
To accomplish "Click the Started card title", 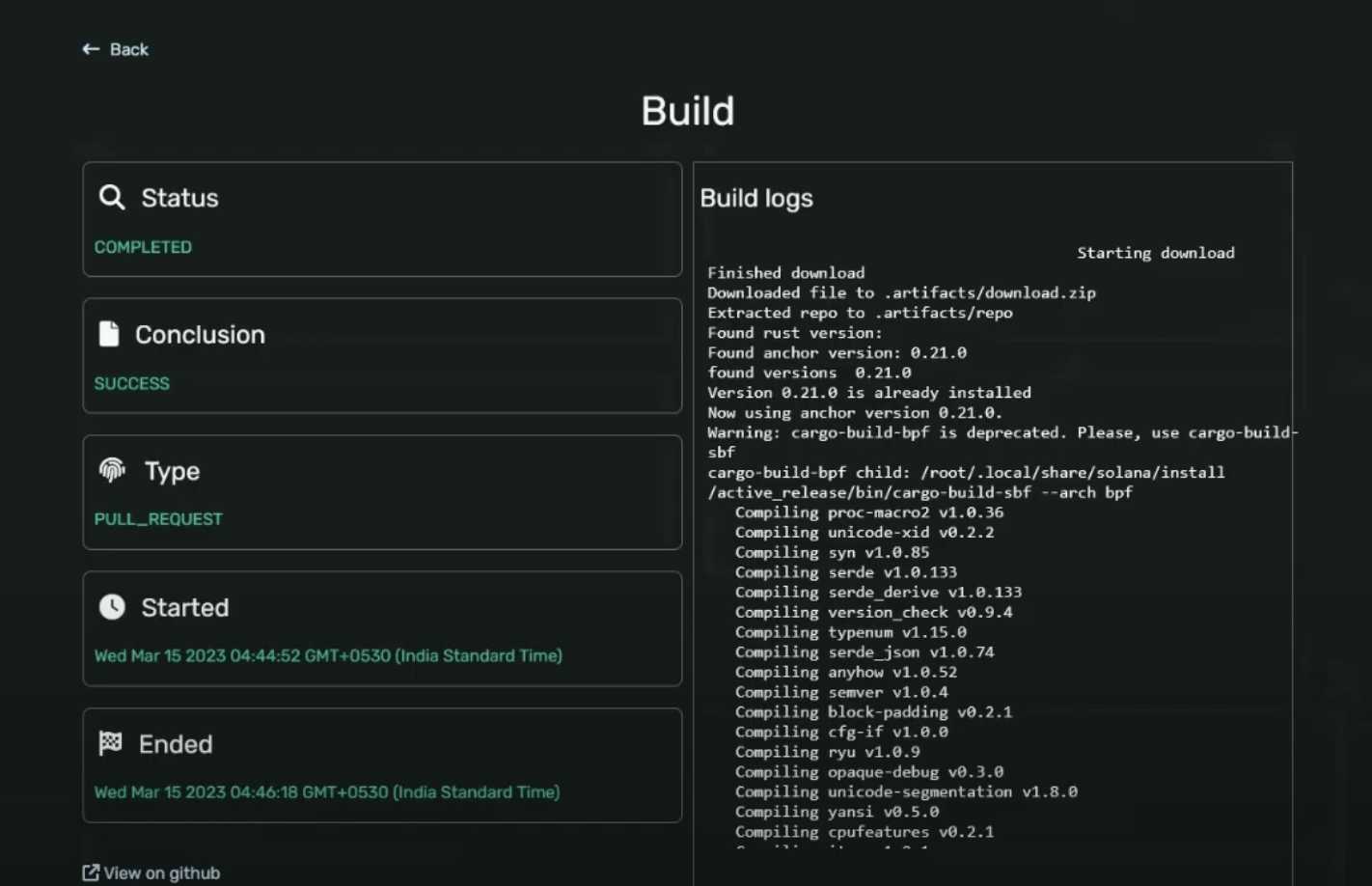I will [x=185, y=607].
